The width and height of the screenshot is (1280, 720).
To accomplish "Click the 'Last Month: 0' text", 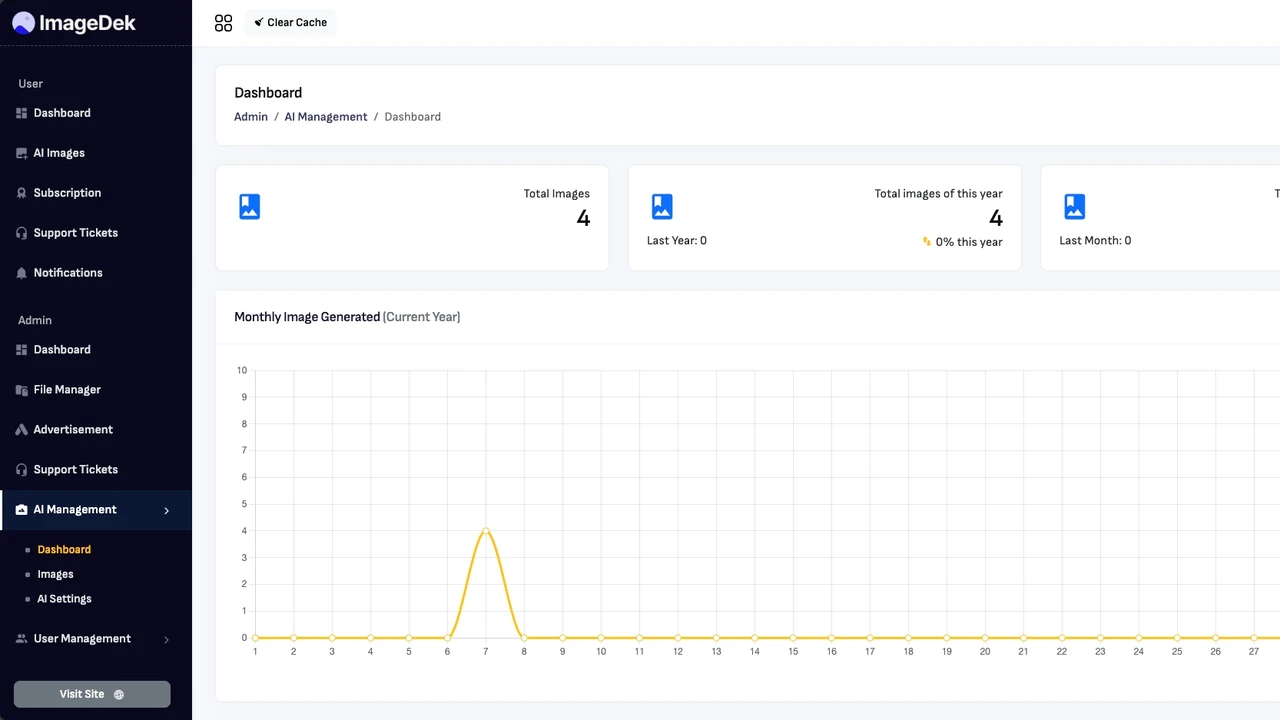I will coord(1096,241).
